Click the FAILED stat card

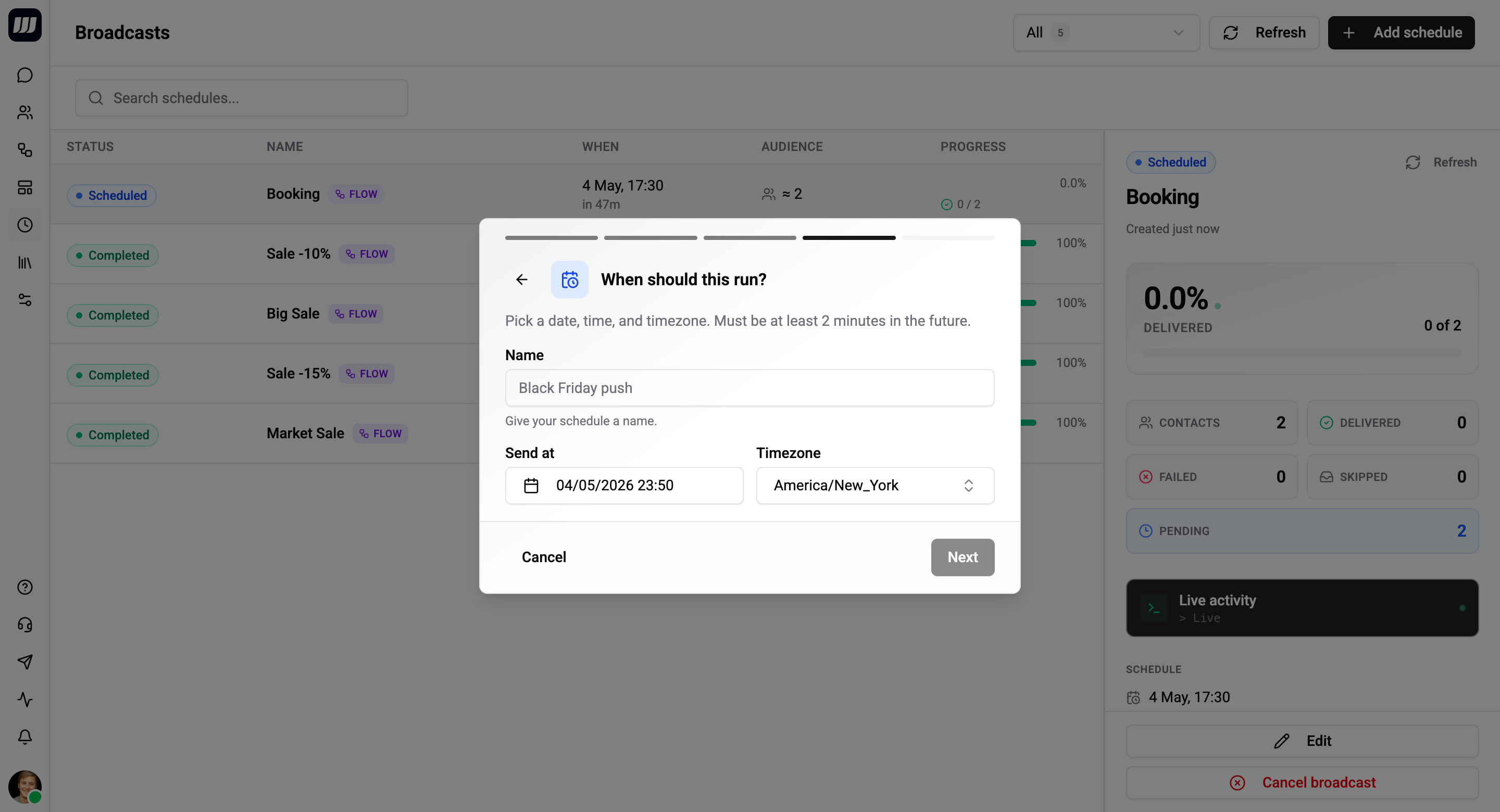[x=1211, y=477]
